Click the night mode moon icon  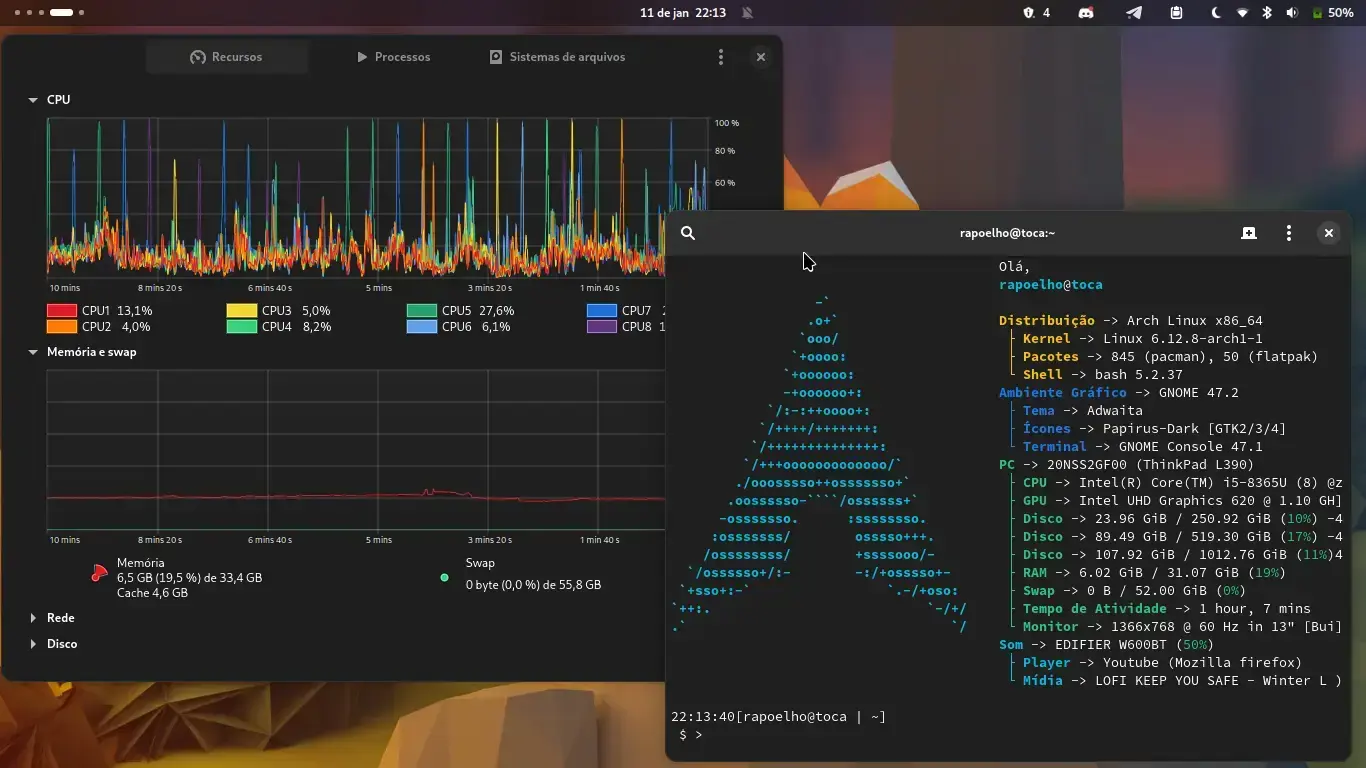(x=1216, y=13)
